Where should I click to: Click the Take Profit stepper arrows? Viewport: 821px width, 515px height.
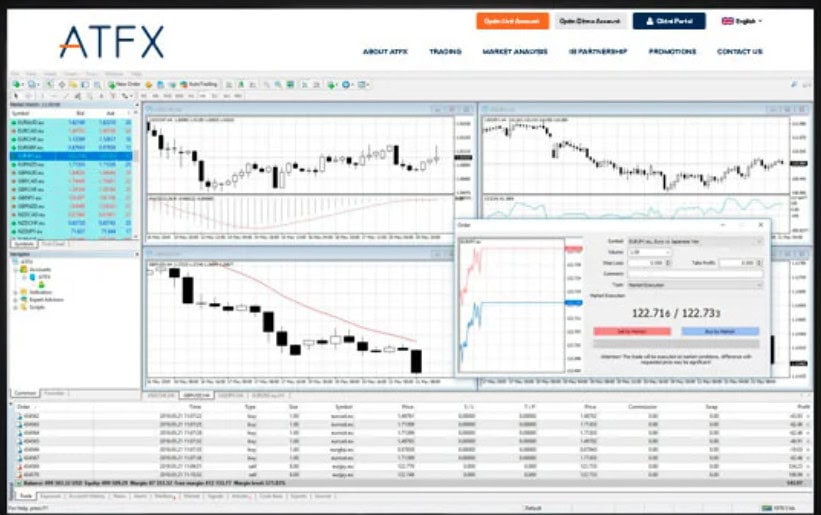point(760,263)
